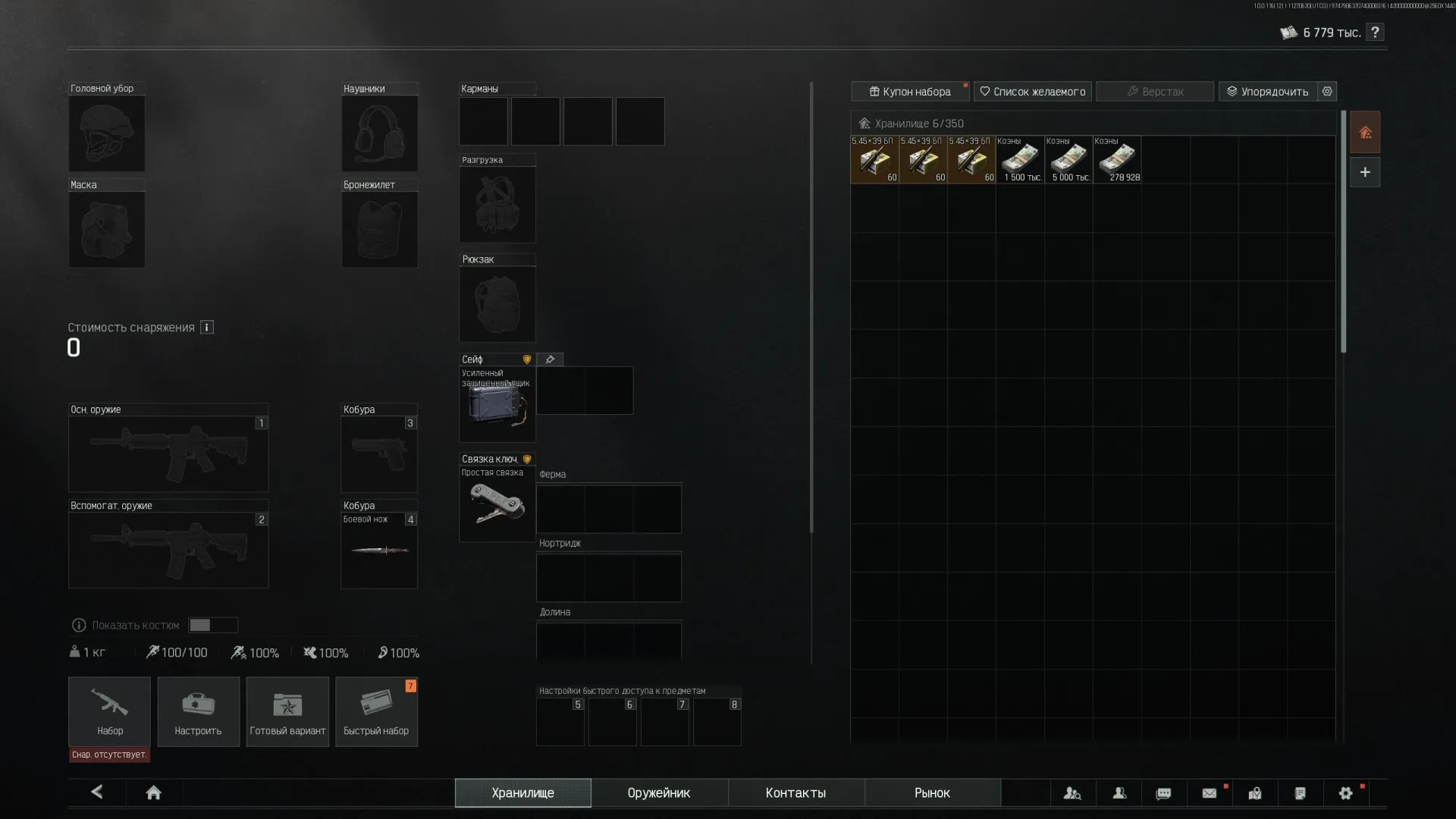Toggle the Показать костюм switch
This screenshot has width=1456, height=819.
click(x=213, y=625)
